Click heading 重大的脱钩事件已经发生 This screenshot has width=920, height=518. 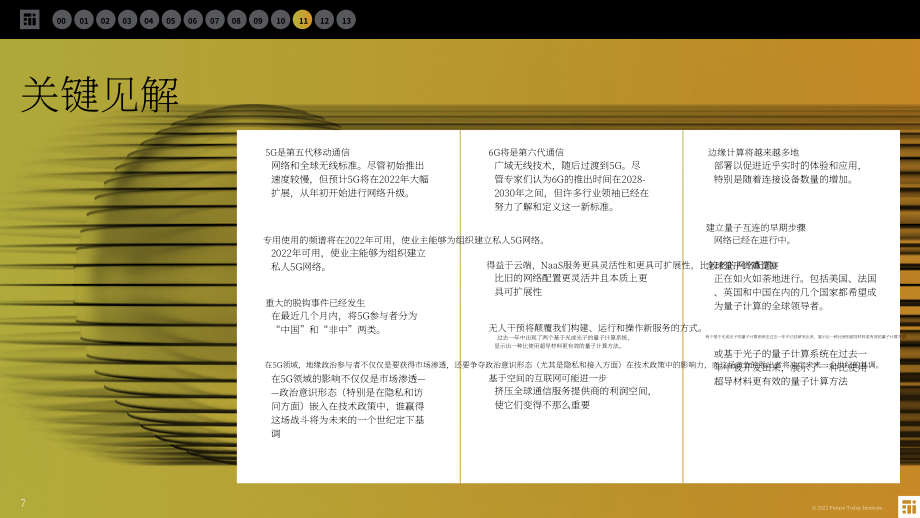[x=315, y=303]
